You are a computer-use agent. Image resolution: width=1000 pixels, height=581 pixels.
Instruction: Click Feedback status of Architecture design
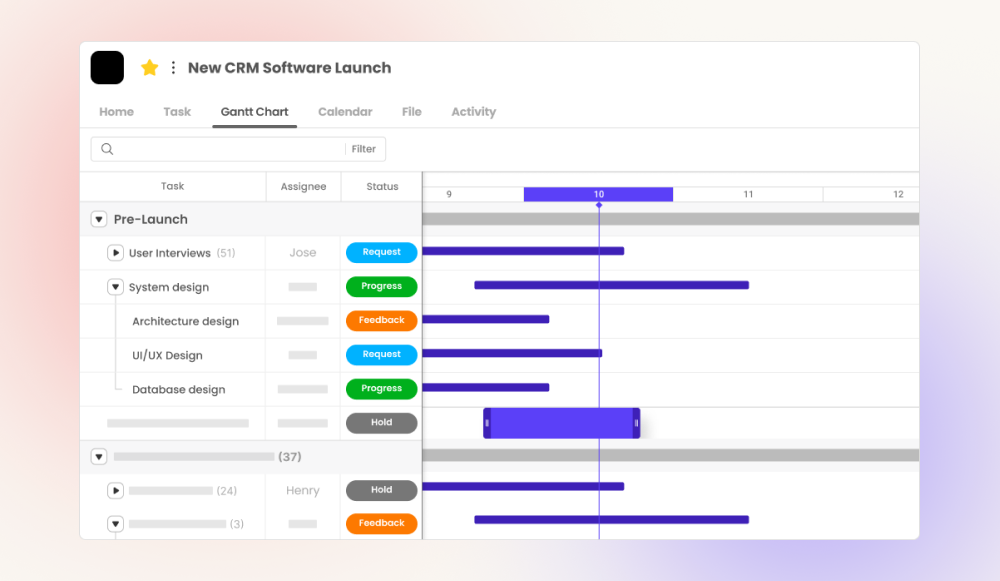coord(381,320)
